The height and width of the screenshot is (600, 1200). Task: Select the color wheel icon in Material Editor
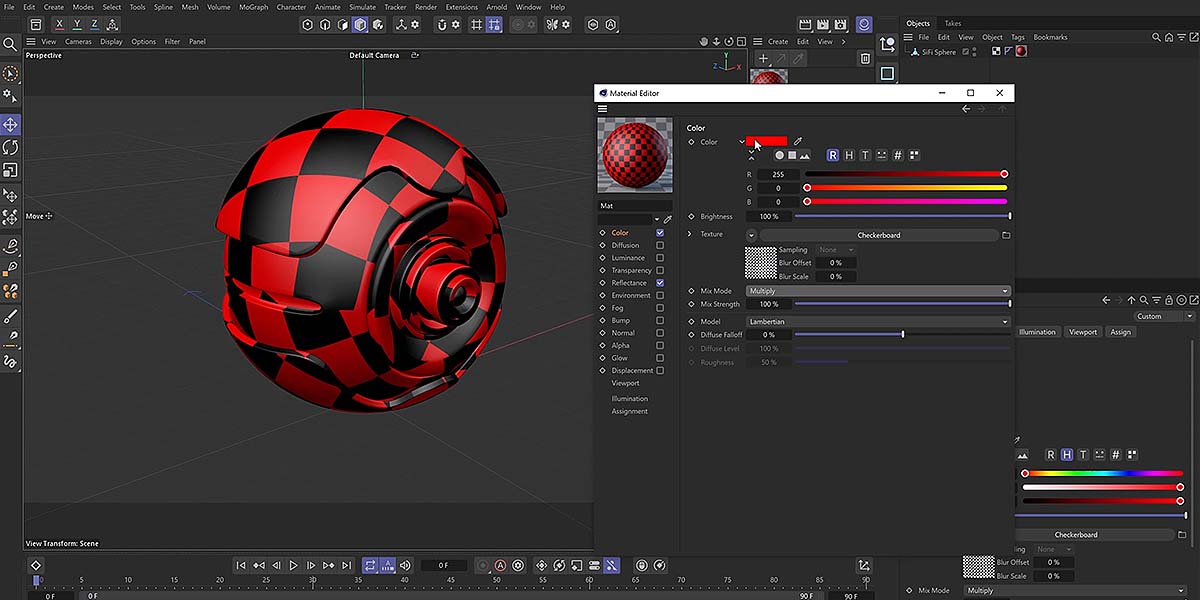click(x=780, y=155)
